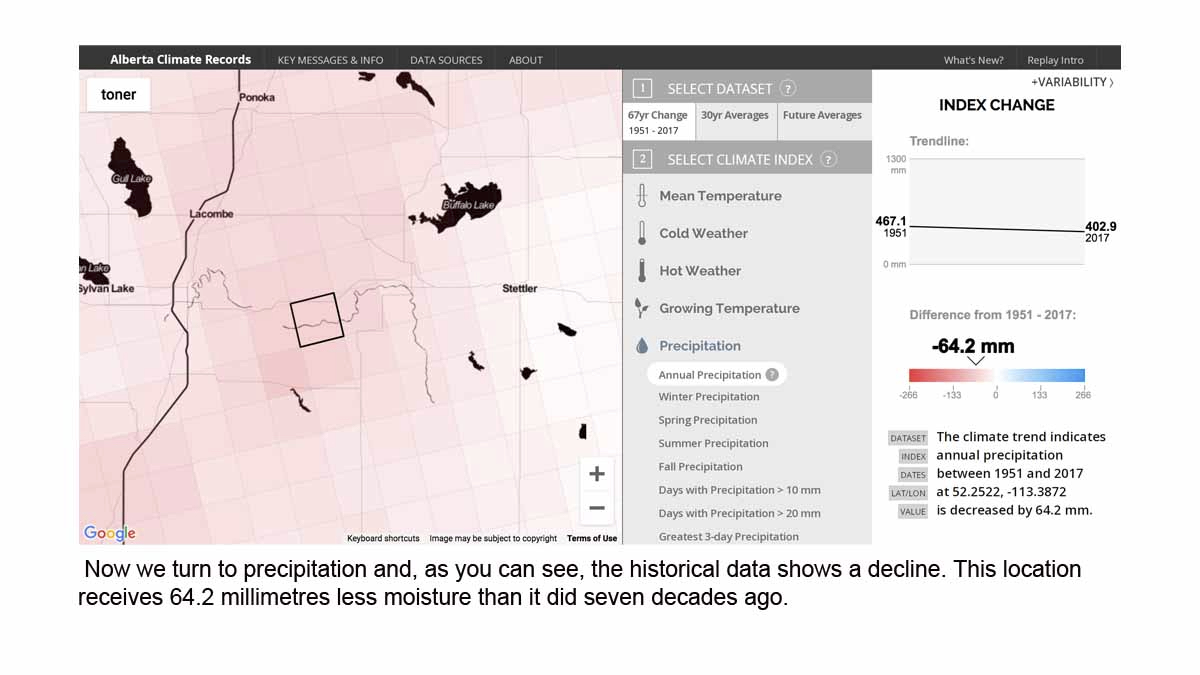Choose the Growing Temperature index icon
Image resolution: width=1200 pixels, height=675 pixels.
click(640, 308)
